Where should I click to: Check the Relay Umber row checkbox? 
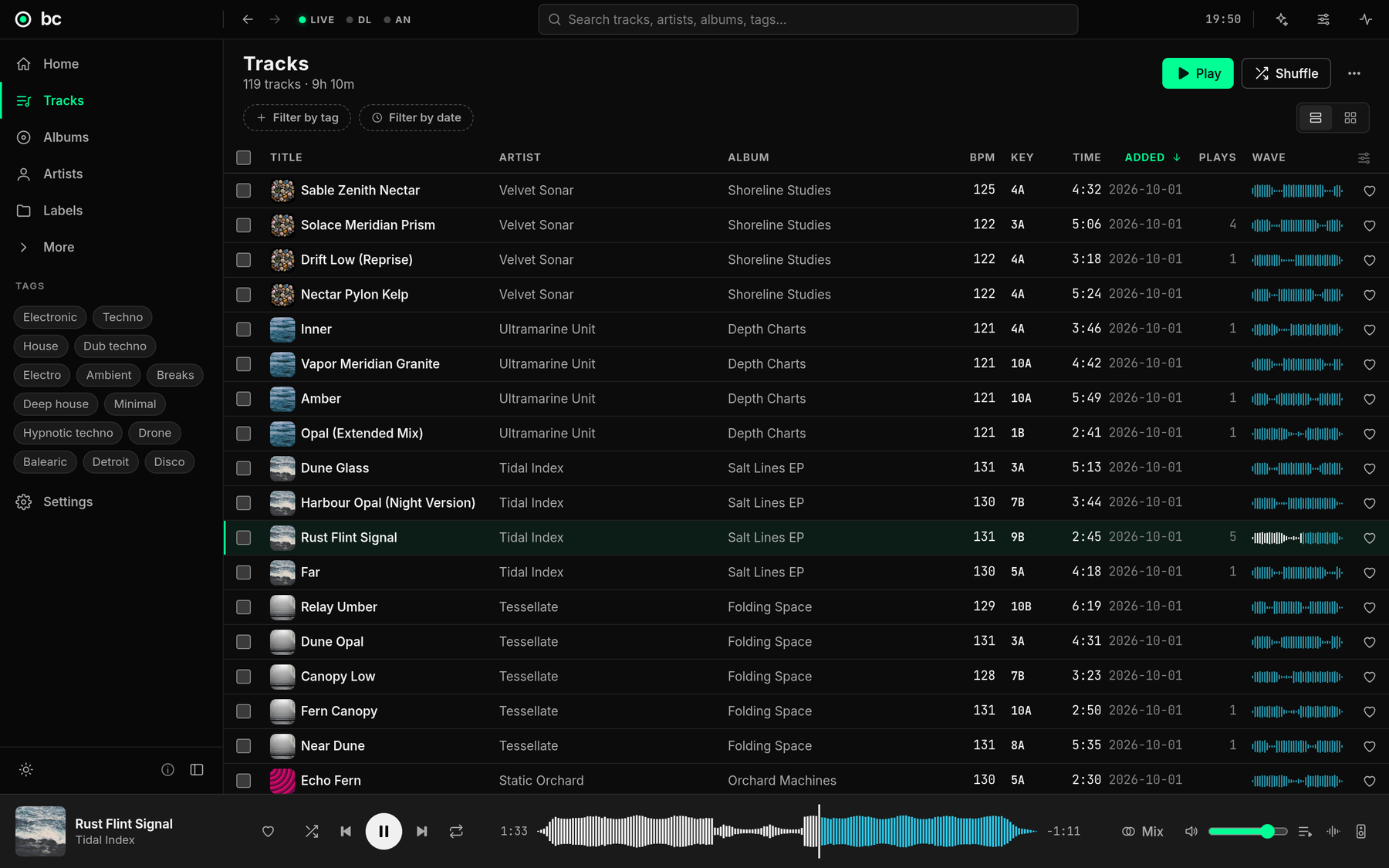pyautogui.click(x=244, y=607)
